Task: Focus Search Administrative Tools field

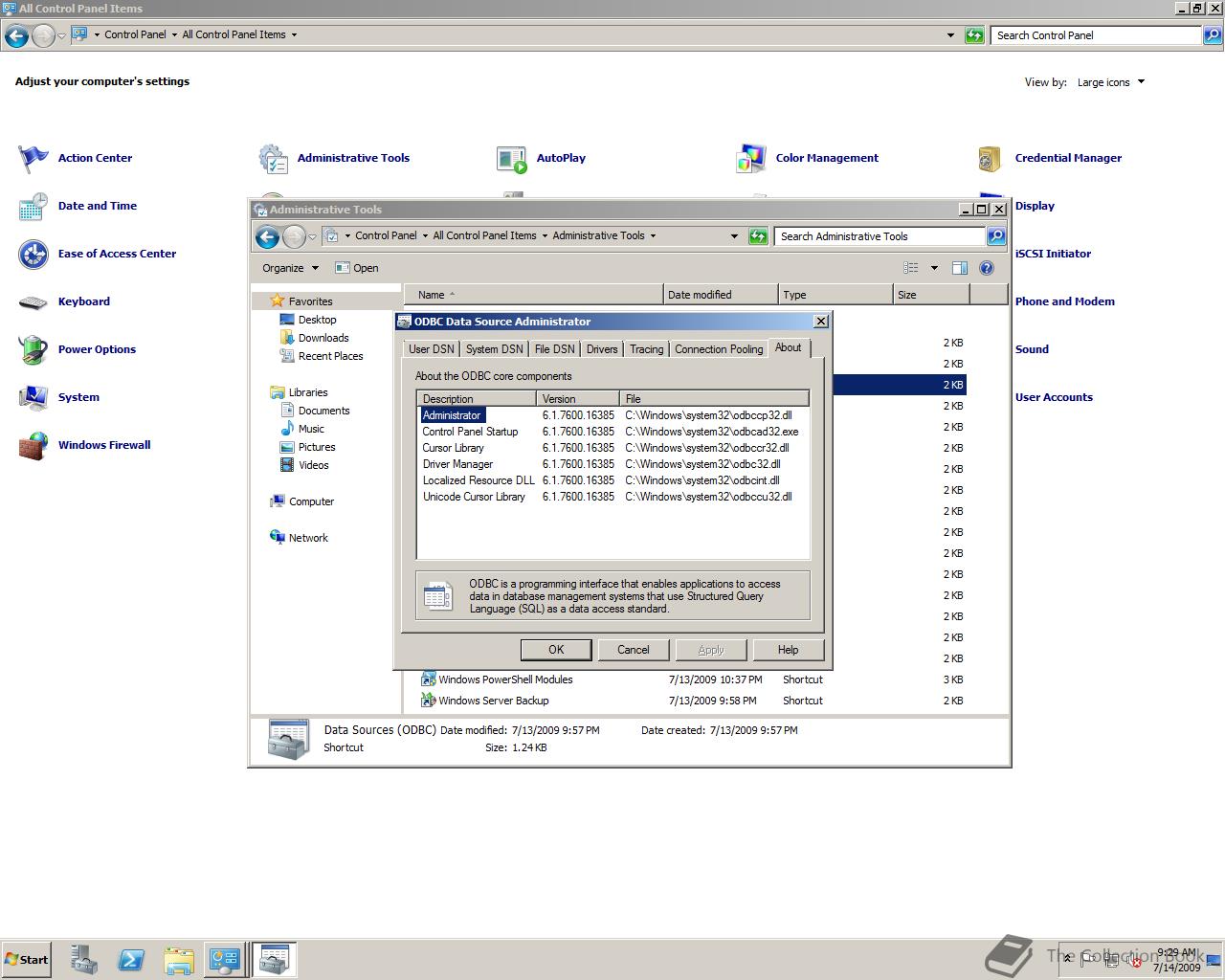Action: tap(880, 236)
